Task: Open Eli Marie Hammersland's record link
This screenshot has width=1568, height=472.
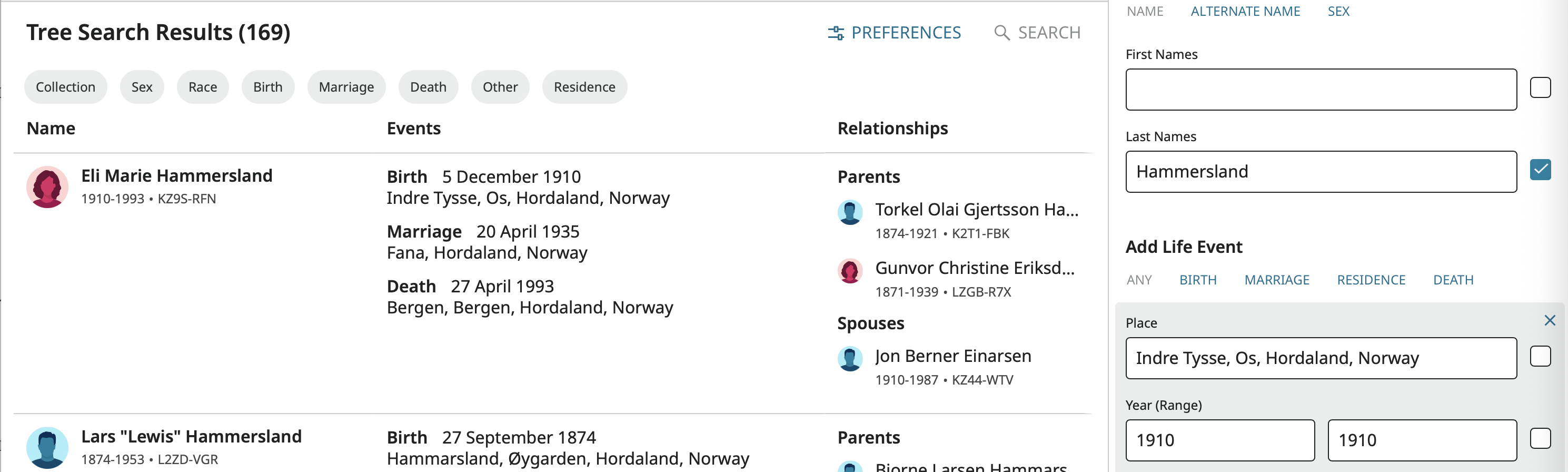Action: (x=176, y=175)
